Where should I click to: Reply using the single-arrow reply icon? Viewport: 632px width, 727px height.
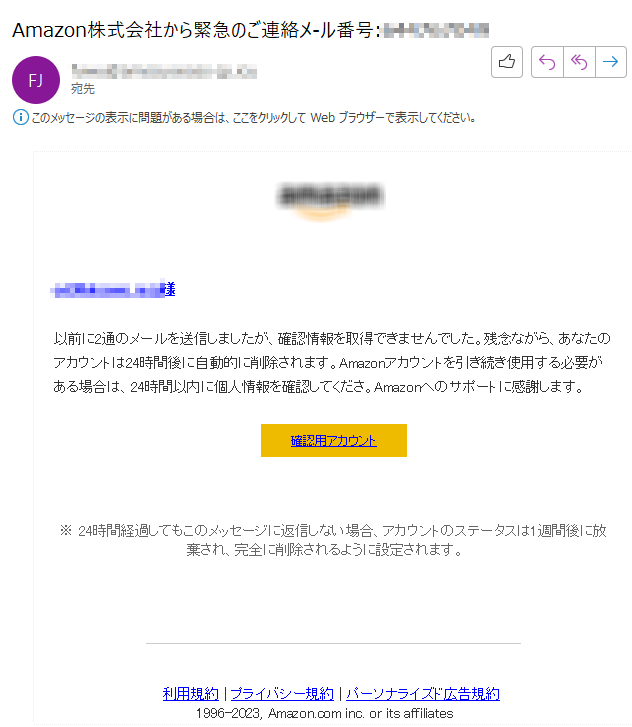point(547,62)
